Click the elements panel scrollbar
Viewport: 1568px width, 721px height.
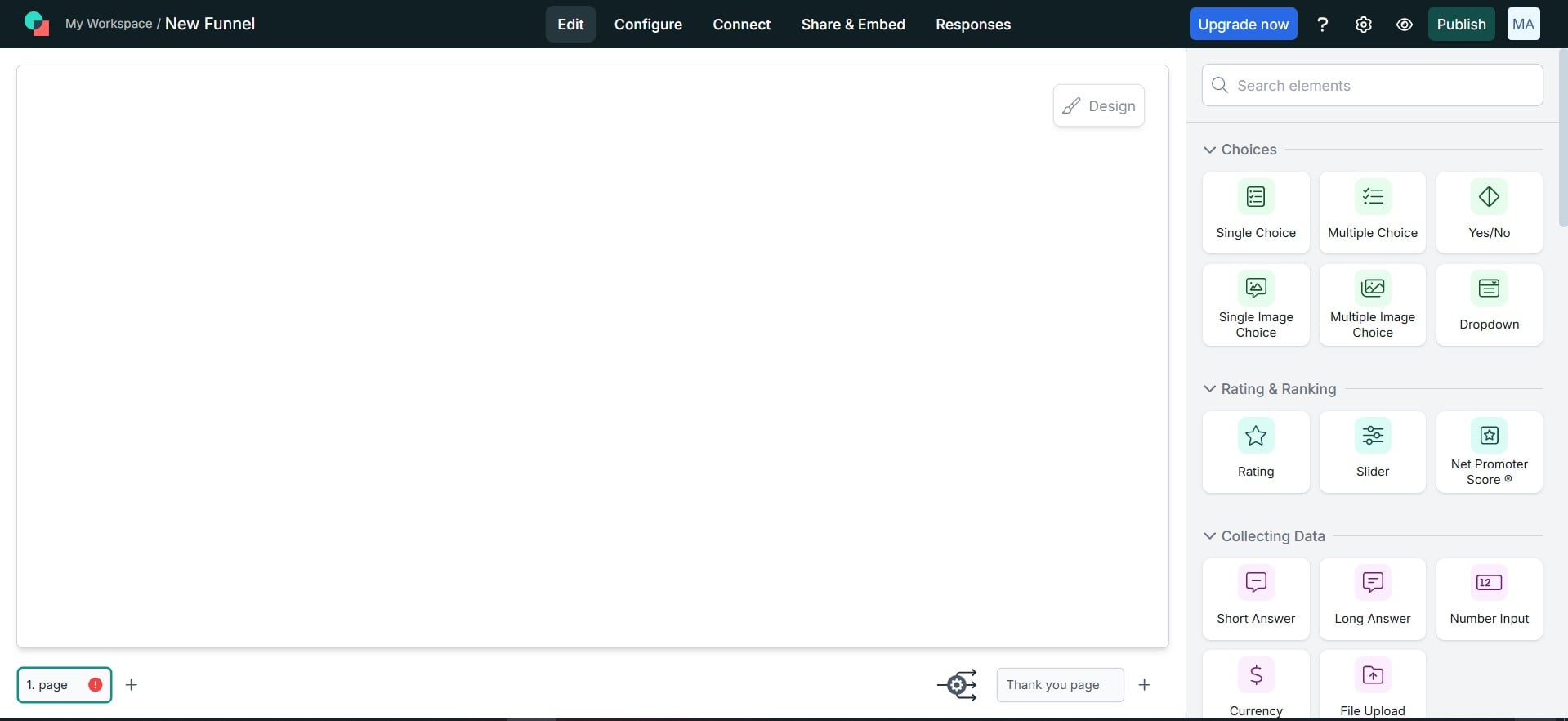click(1563, 137)
